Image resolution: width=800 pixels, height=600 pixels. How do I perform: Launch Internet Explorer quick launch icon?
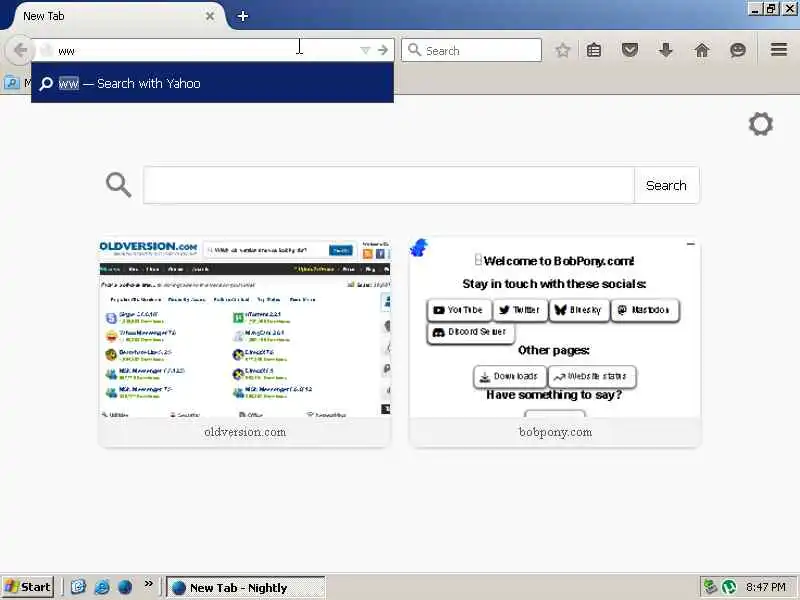[x=102, y=587]
